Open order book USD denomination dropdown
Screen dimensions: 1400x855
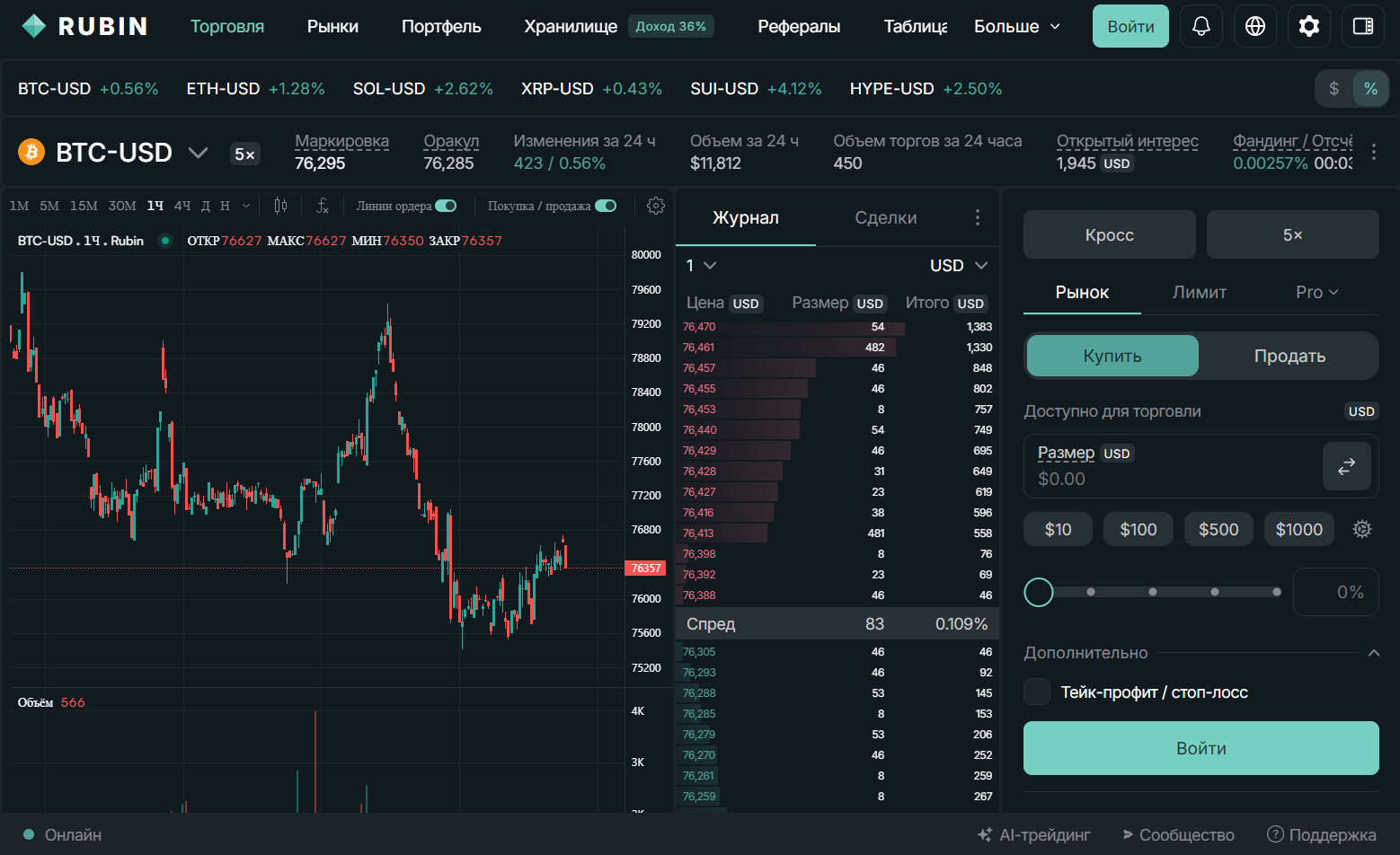click(x=959, y=265)
